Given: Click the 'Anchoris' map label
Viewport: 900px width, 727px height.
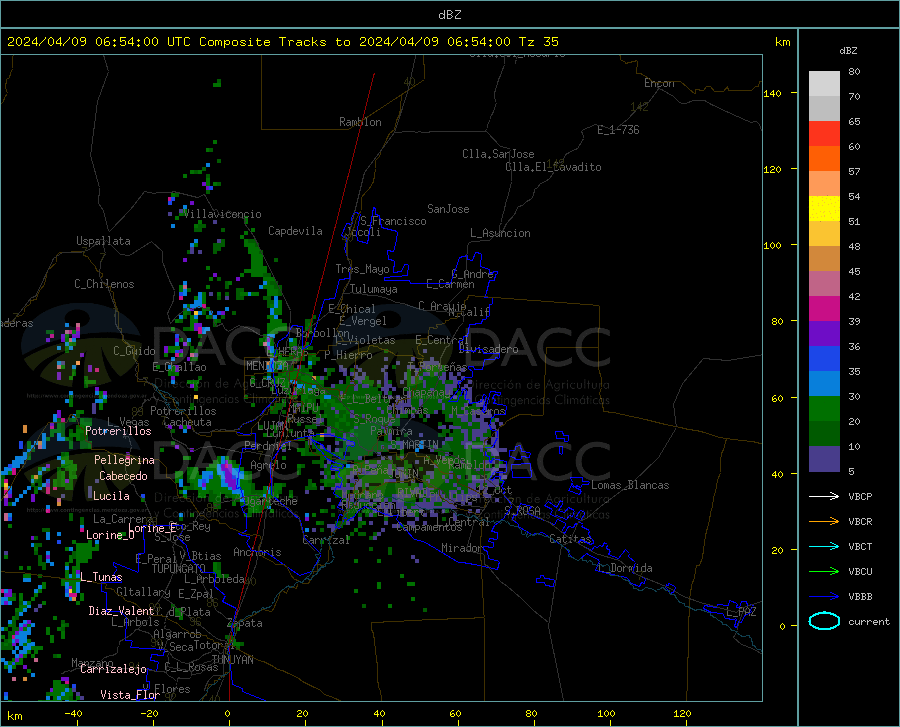Looking at the screenshot, I should 257,552.
